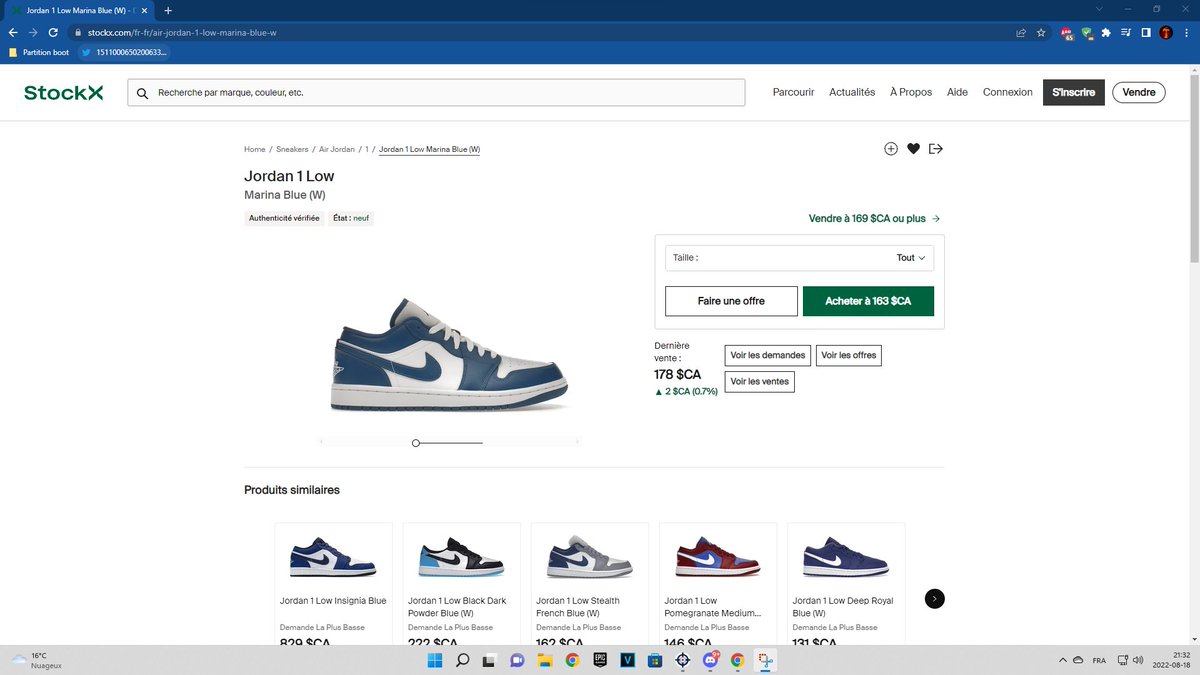The width and height of the screenshot is (1200, 675).
Task: Click the Chrome address bar URL
Action: coord(182,32)
